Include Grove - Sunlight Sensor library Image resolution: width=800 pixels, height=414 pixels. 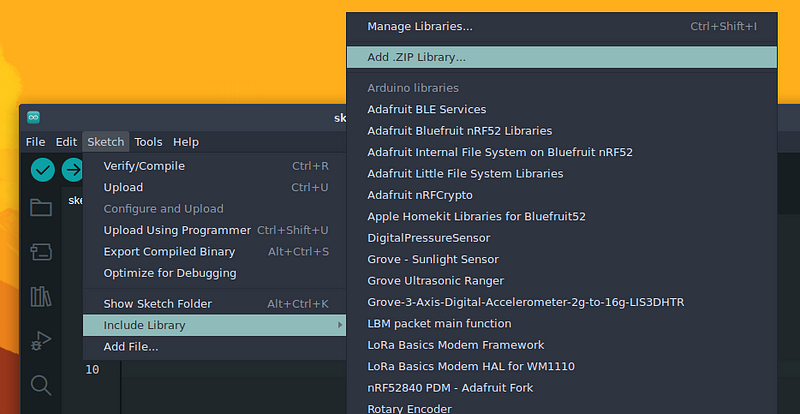point(562,259)
